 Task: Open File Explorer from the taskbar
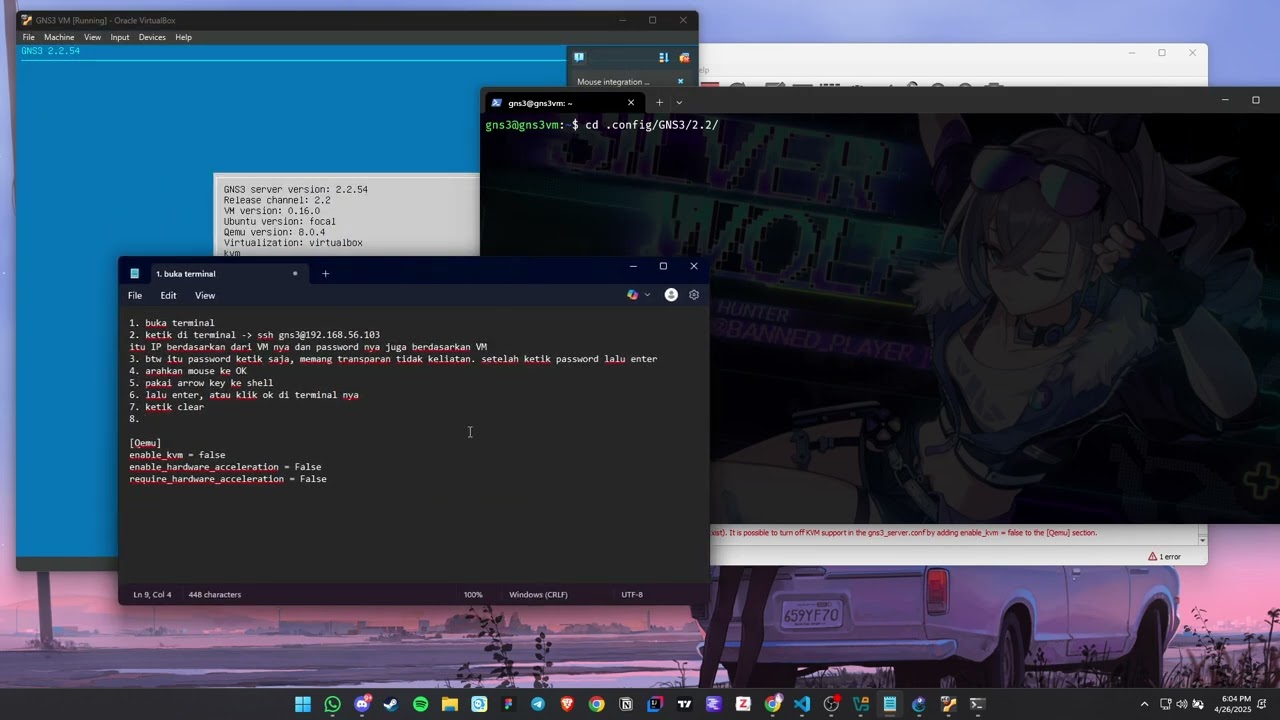pyautogui.click(x=450, y=704)
